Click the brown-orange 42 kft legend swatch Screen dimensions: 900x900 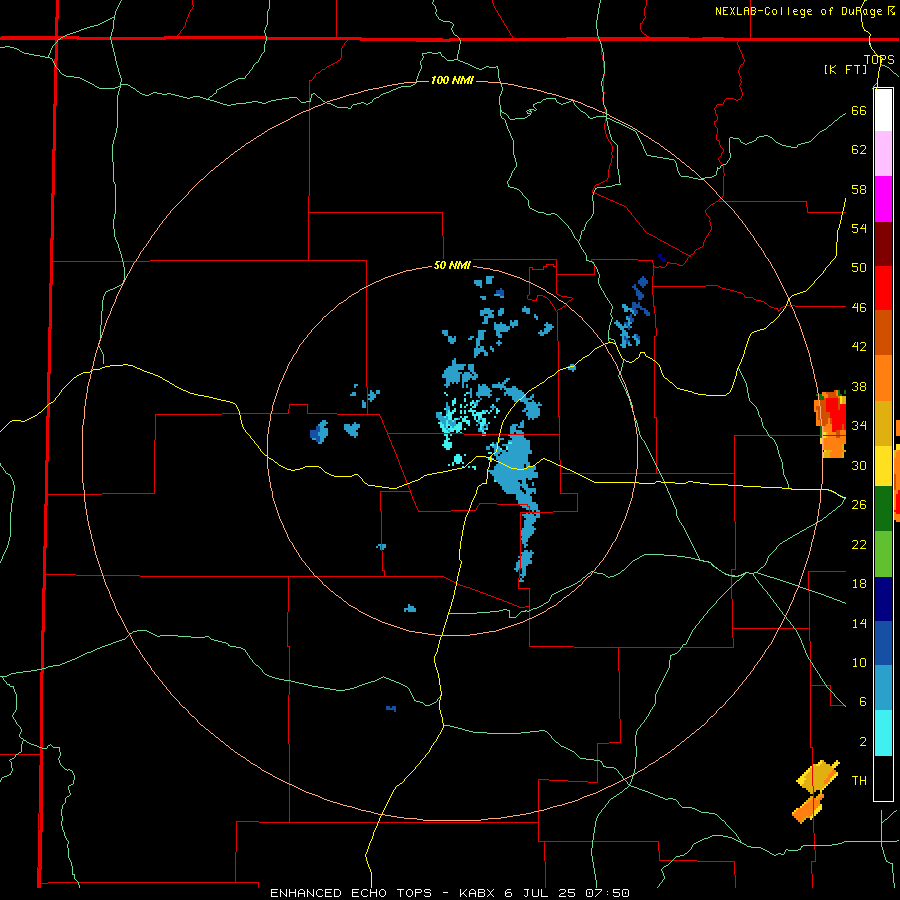883,333
